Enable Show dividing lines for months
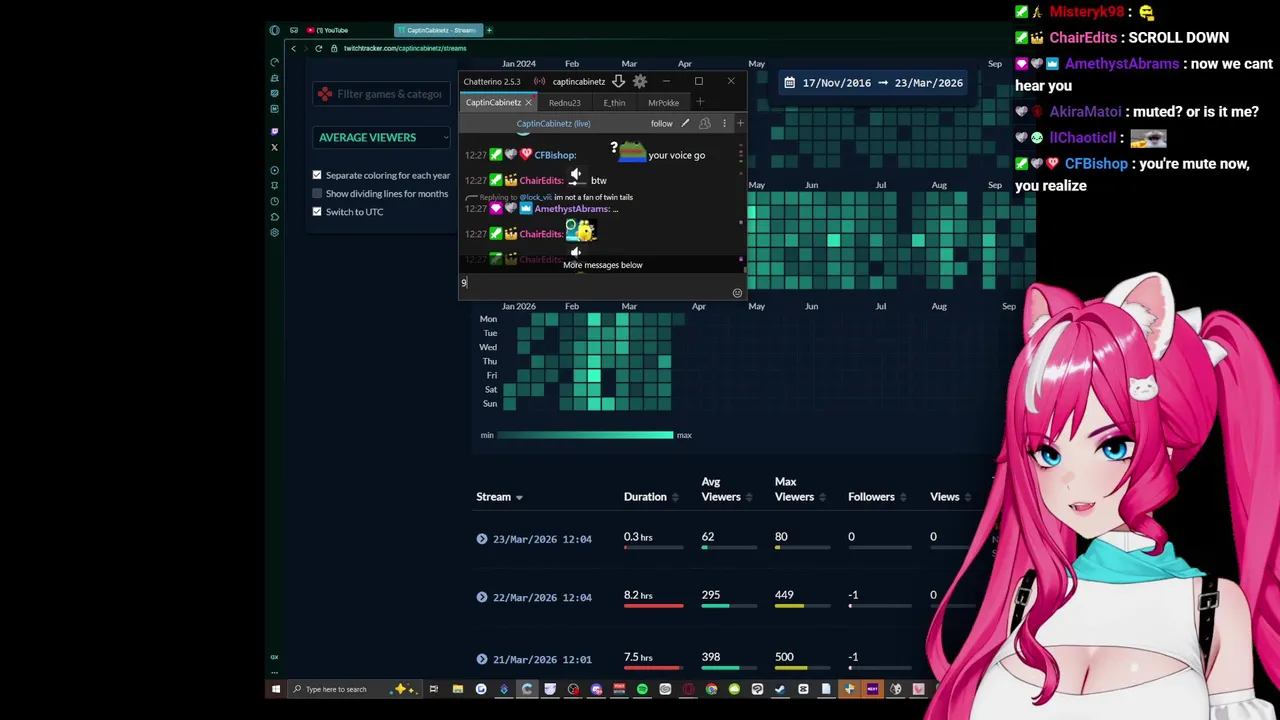Image resolution: width=1280 pixels, height=720 pixels. (317, 193)
